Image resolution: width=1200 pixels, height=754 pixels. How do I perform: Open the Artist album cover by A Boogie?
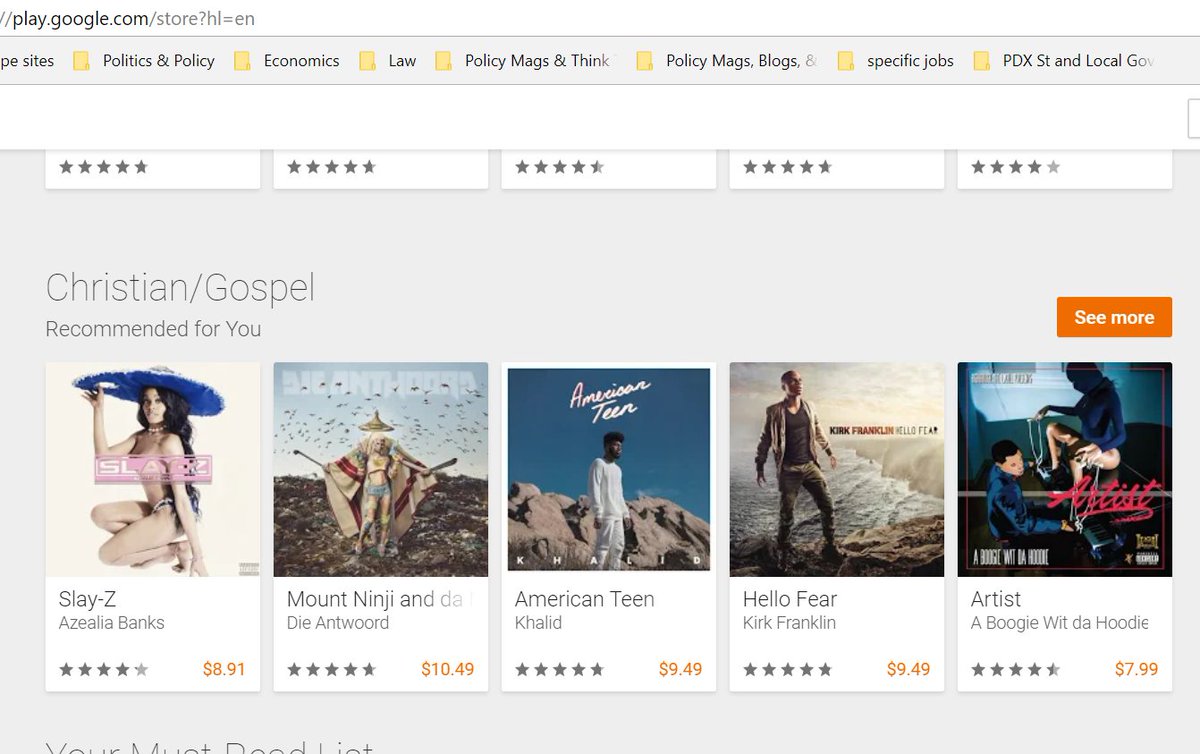1065,469
